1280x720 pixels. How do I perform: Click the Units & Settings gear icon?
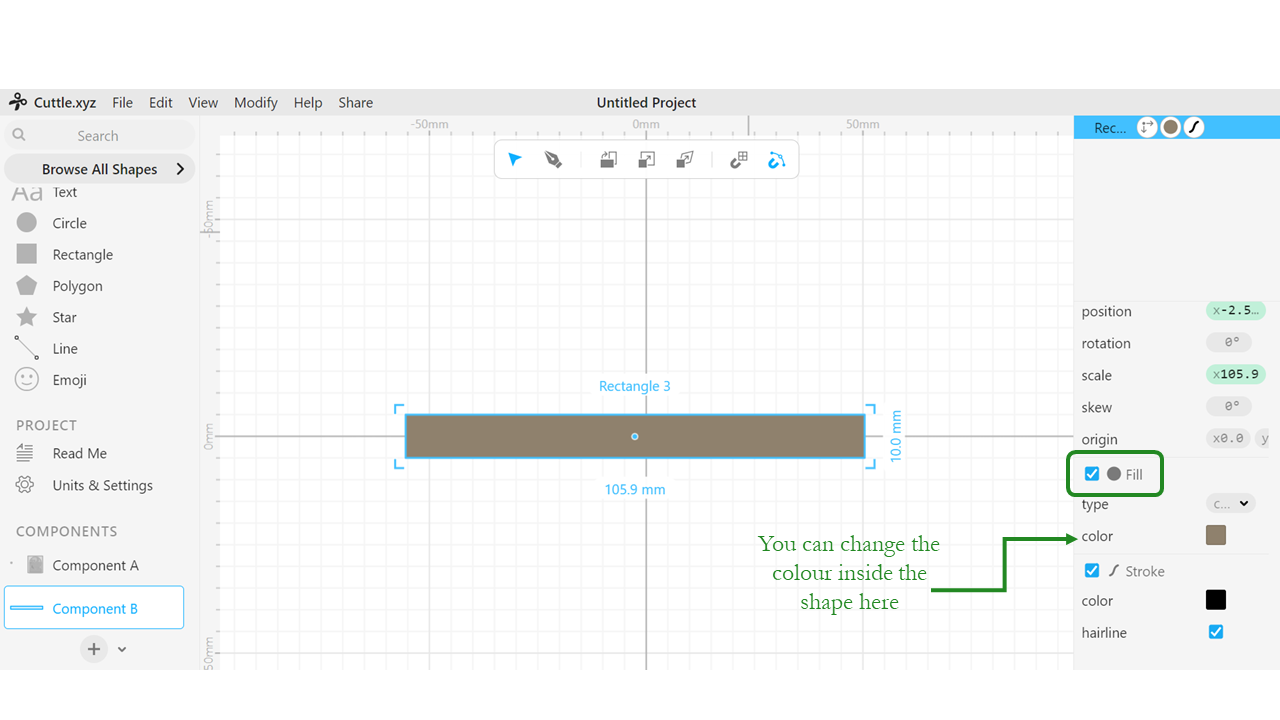coord(25,485)
